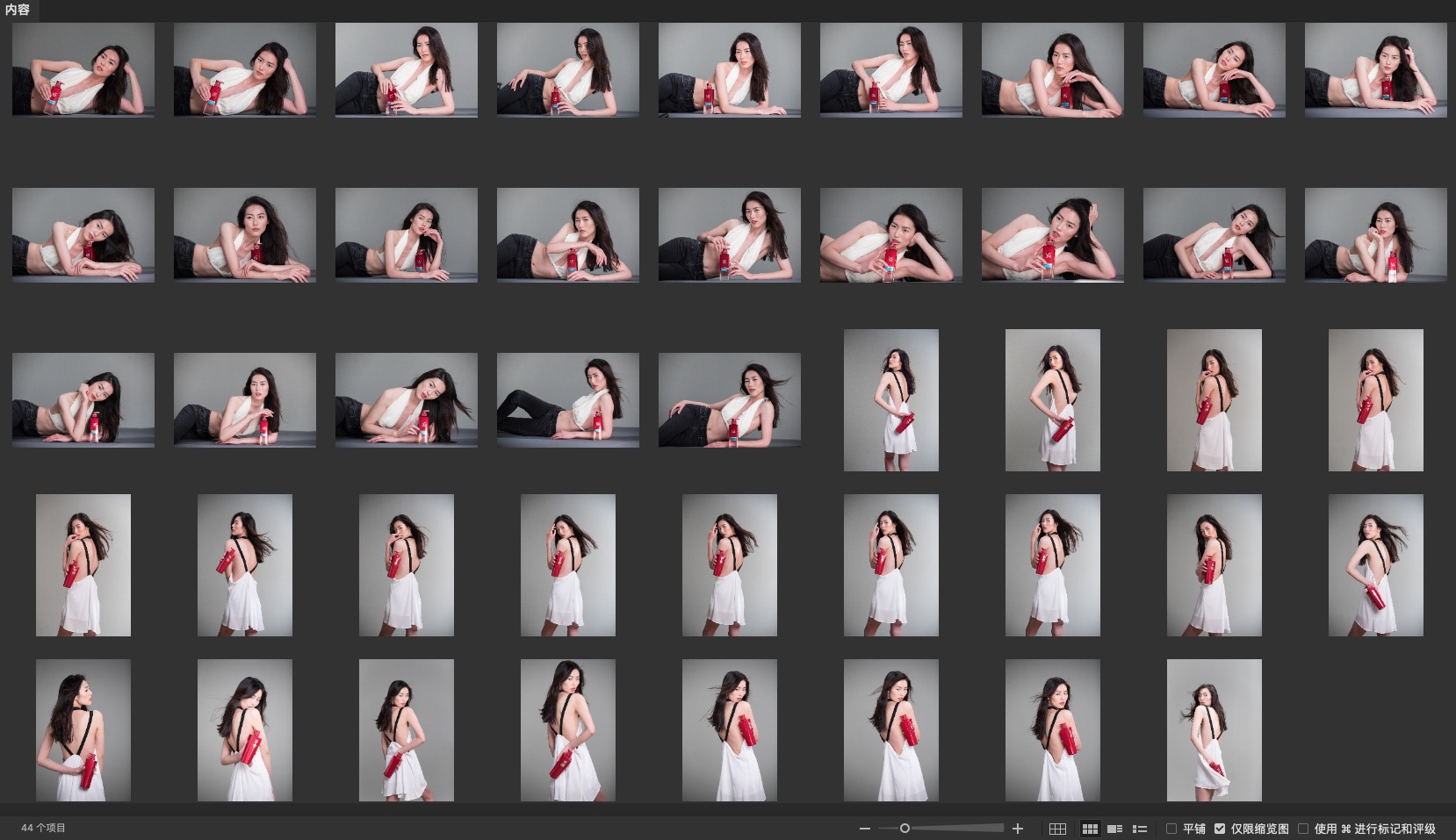Select the fifth thumbnail in the second row
This screenshot has width=1456, height=840.
tap(729, 235)
